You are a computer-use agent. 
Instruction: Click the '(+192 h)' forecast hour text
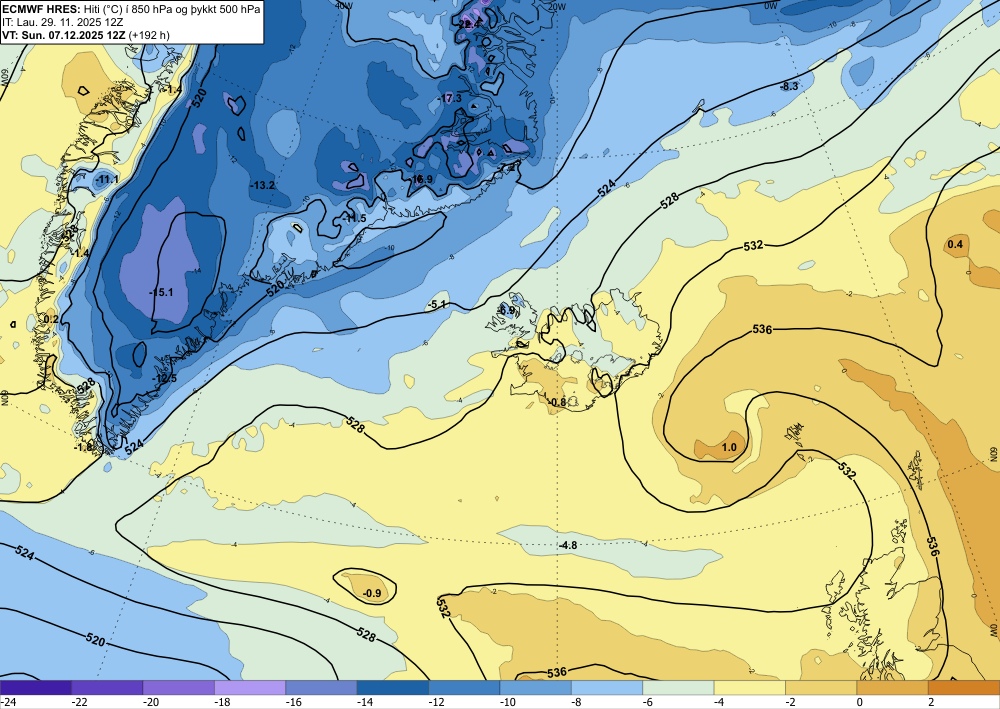tap(149, 35)
